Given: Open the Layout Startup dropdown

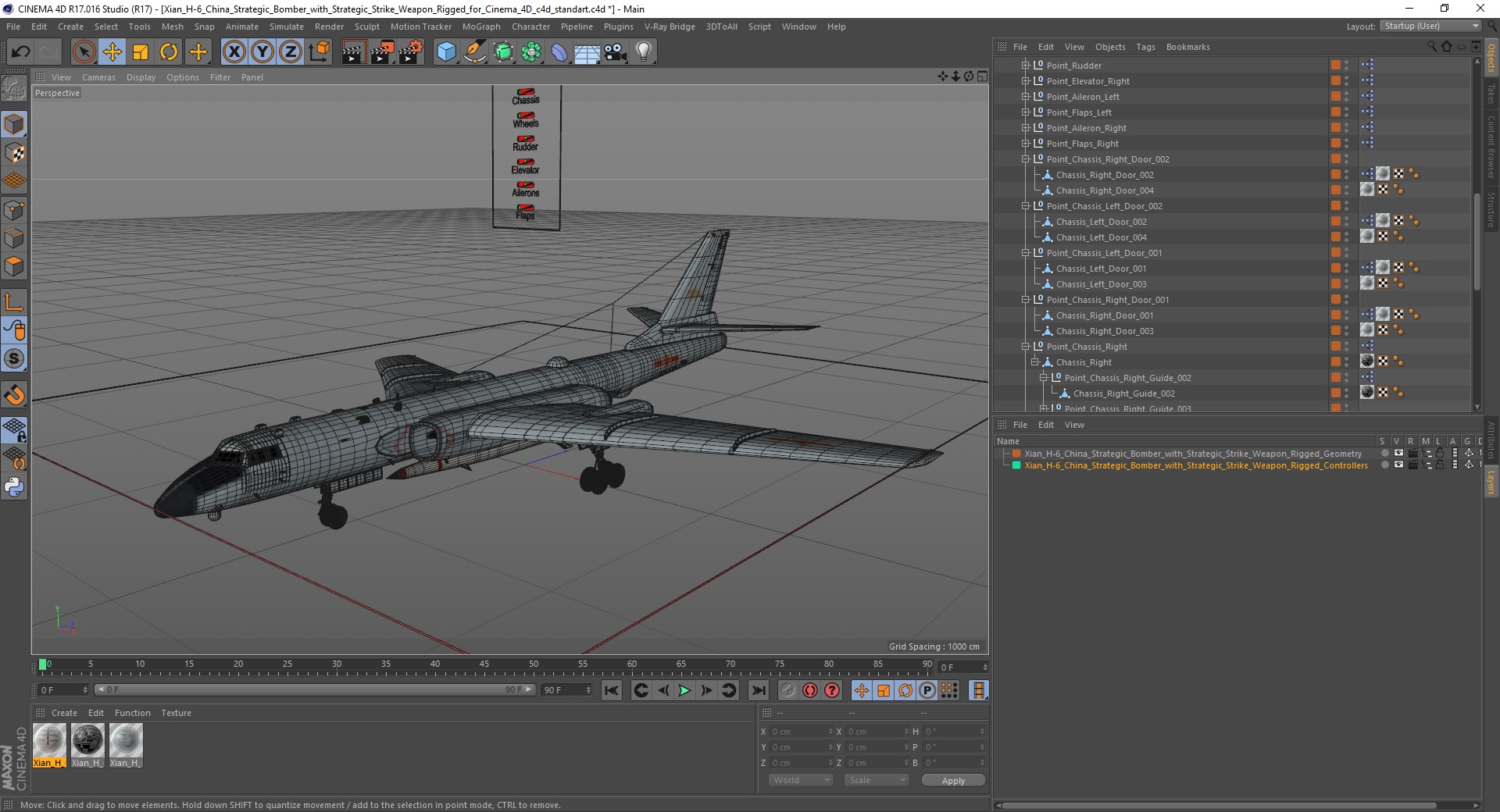Looking at the screenshot, I should coord(1430,26).
